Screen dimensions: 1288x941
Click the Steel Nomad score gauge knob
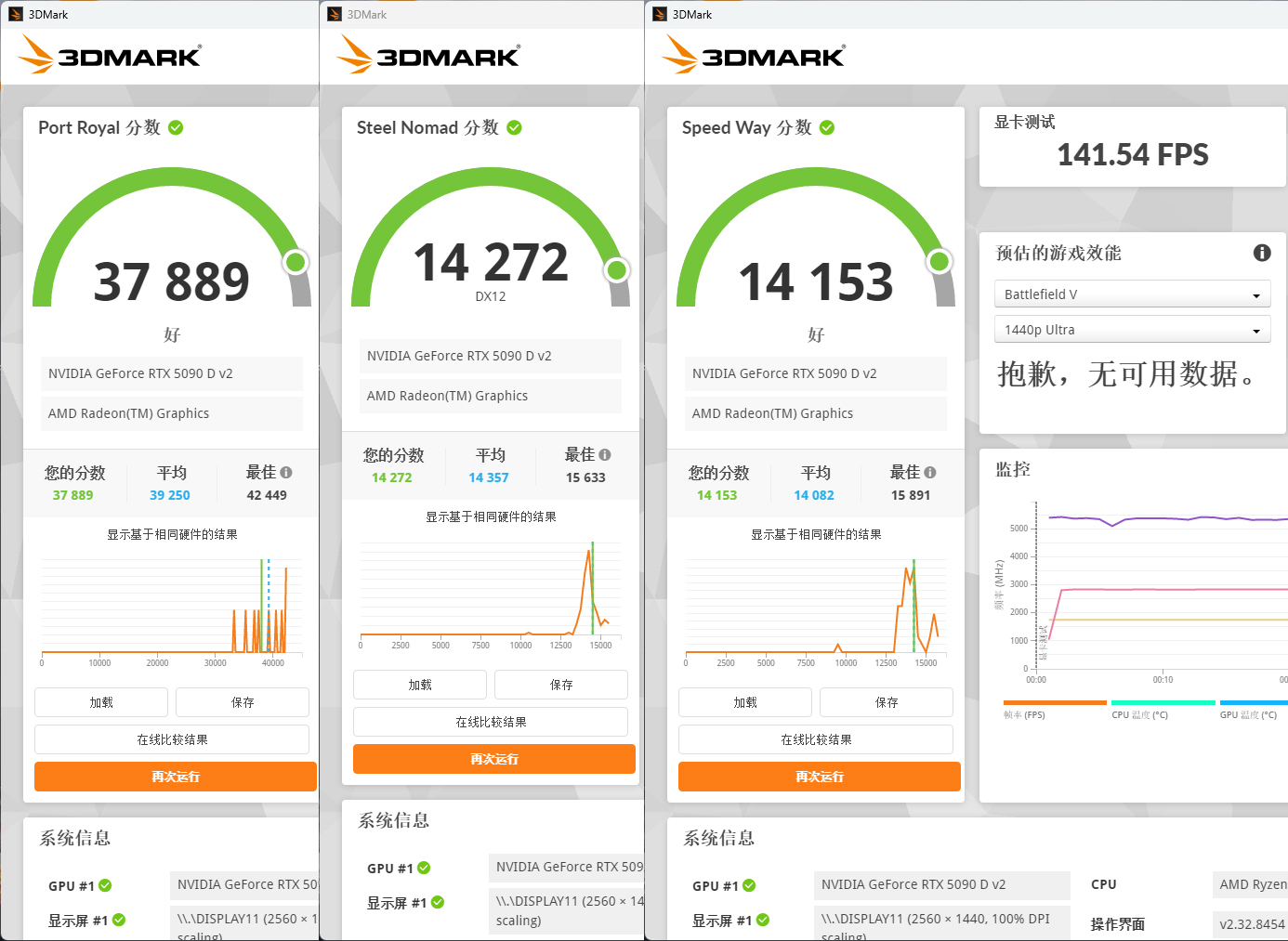click(x=616, y=270)
